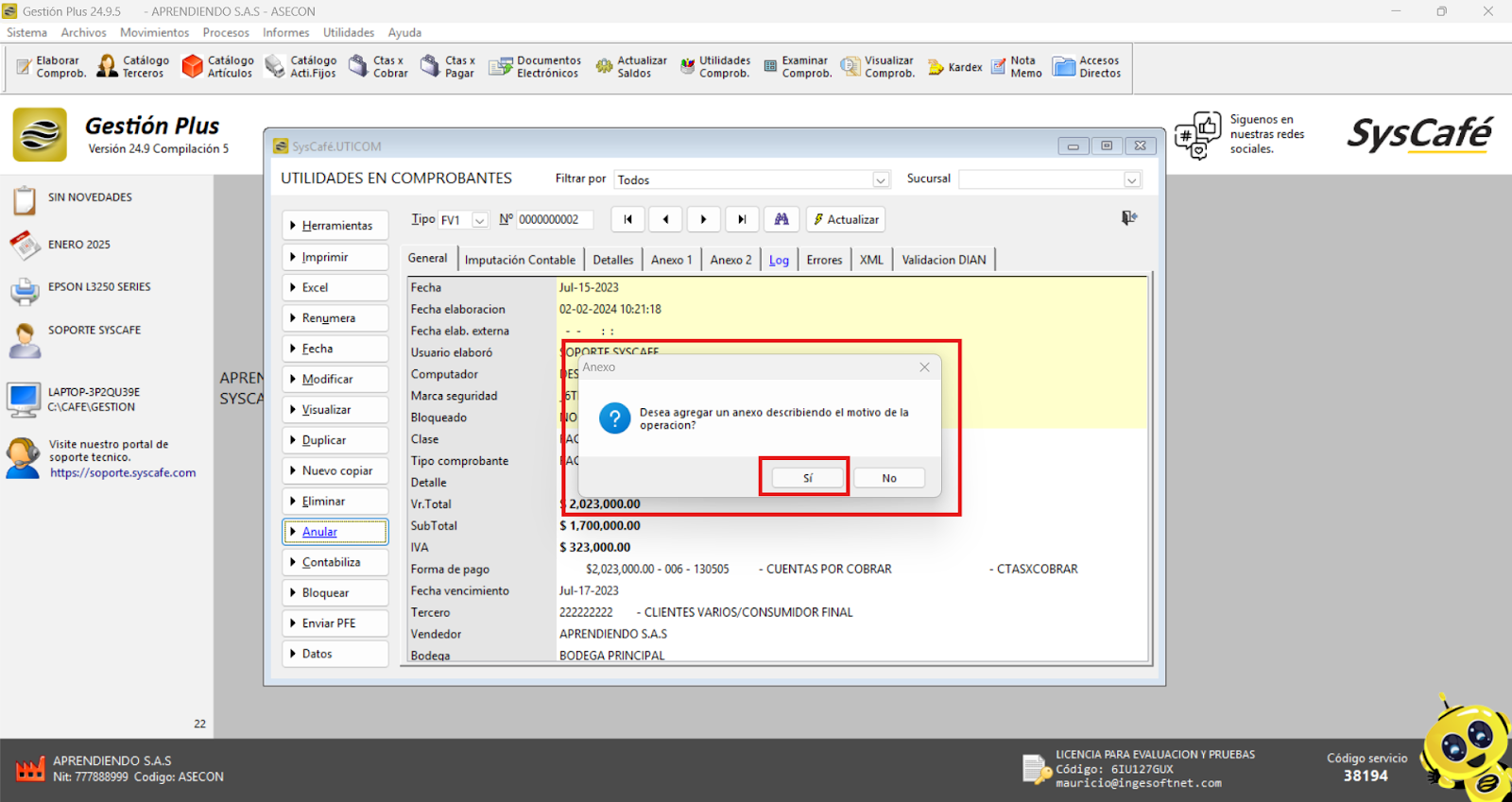
Task: Expand the Herramientas side option
Action: click(x=335, y=226)
